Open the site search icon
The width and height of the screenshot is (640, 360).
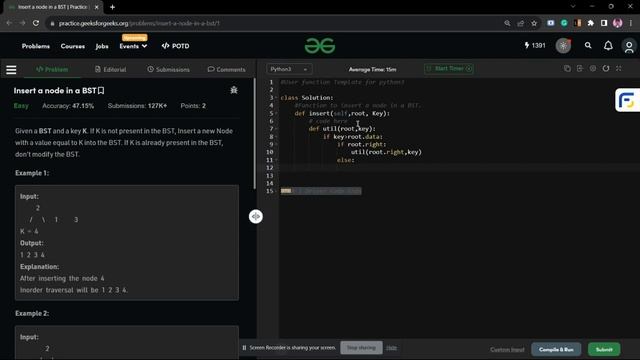click(x=588, y=45)
